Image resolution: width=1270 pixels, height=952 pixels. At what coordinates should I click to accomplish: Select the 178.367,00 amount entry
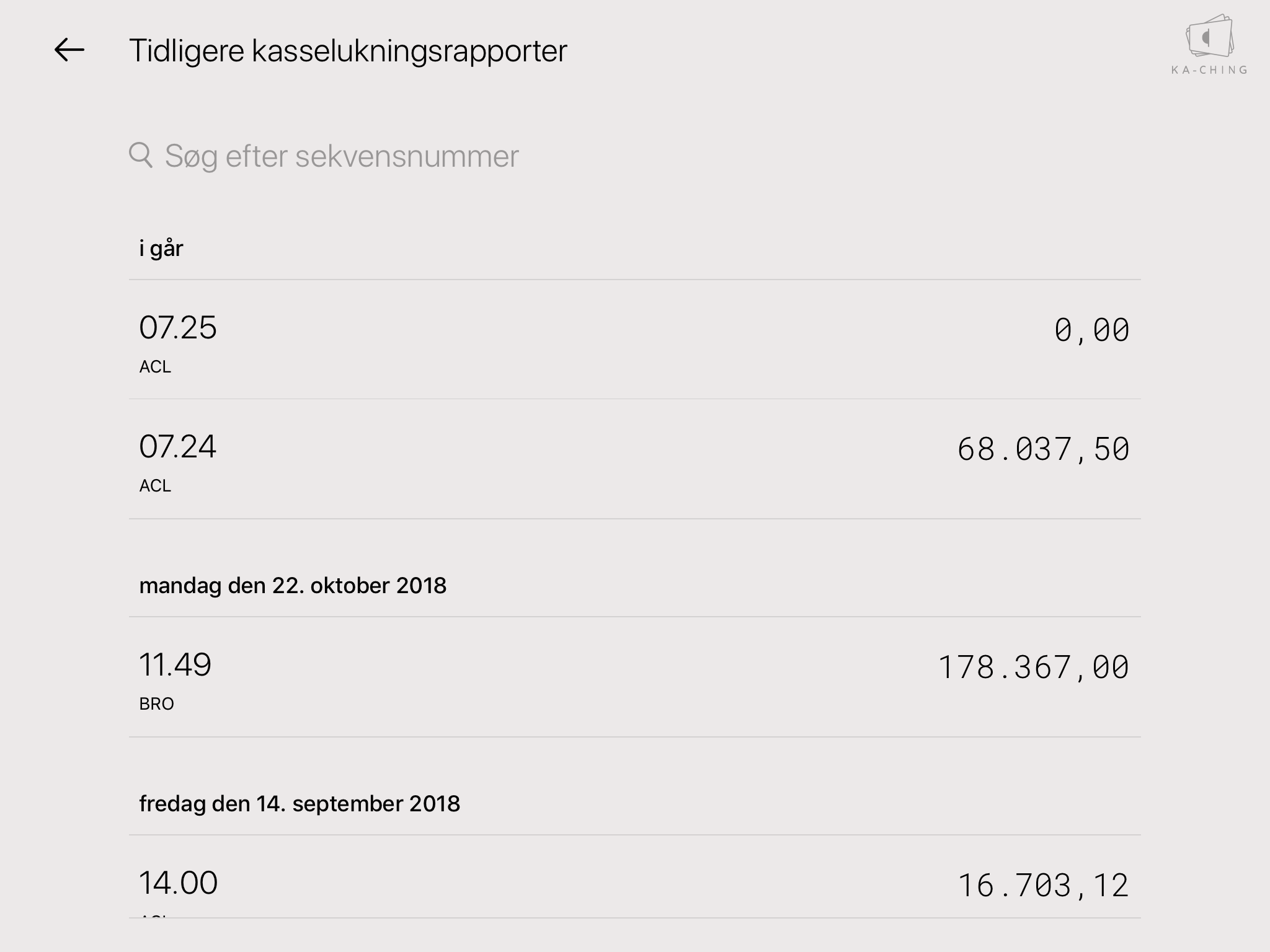tap(1033, 668)
